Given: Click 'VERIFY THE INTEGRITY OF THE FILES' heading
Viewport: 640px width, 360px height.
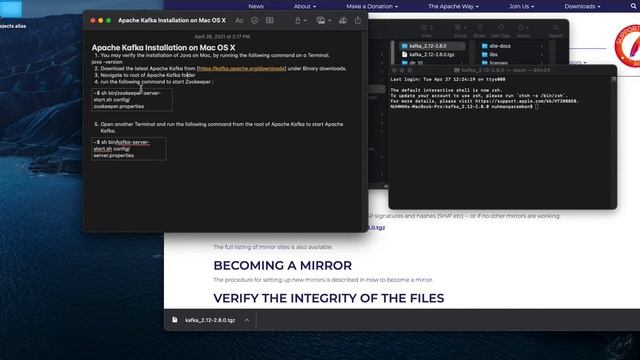Looking at the screenshot, I should pos(329,298).
